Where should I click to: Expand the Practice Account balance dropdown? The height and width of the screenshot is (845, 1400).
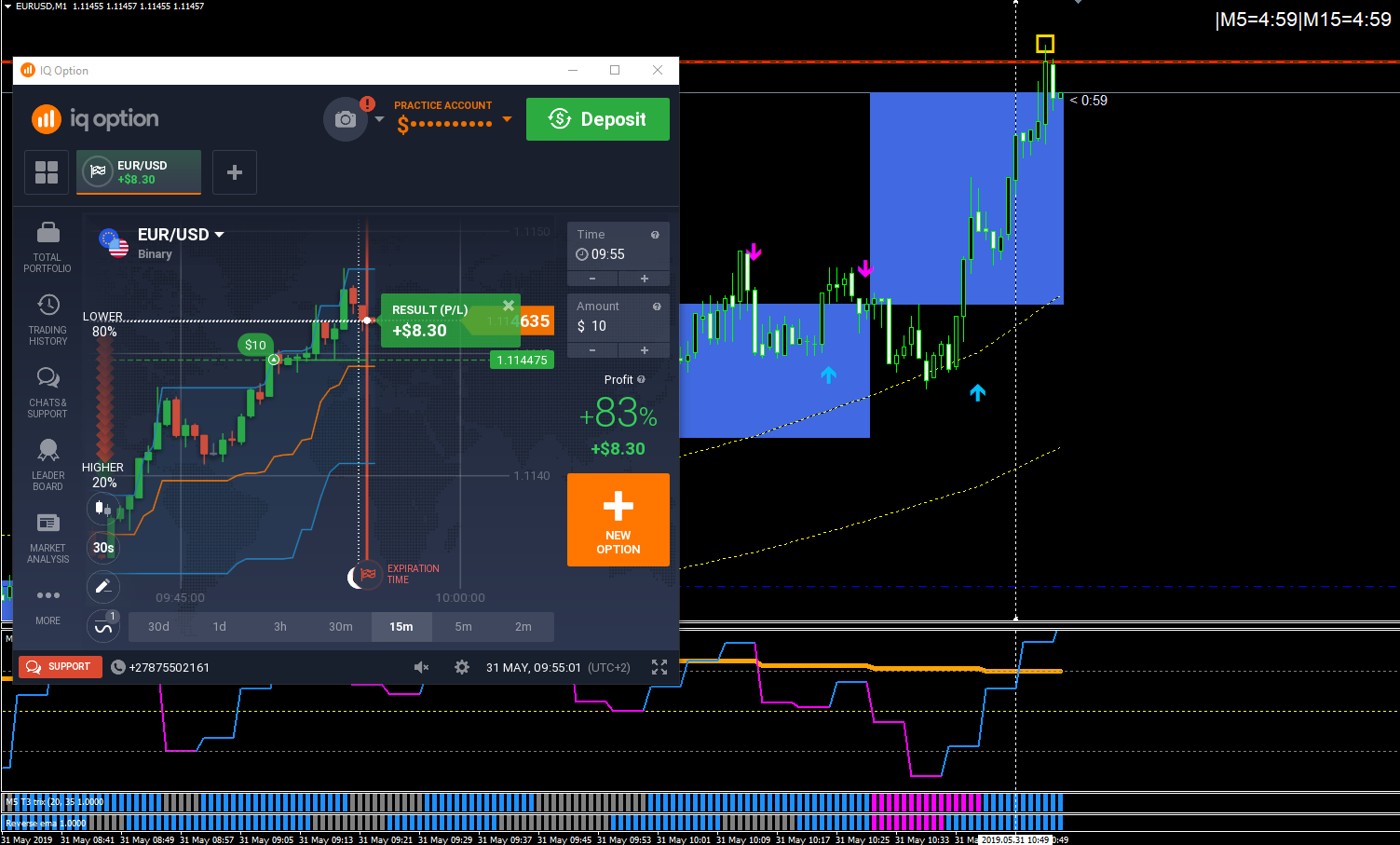click(507, 119)
